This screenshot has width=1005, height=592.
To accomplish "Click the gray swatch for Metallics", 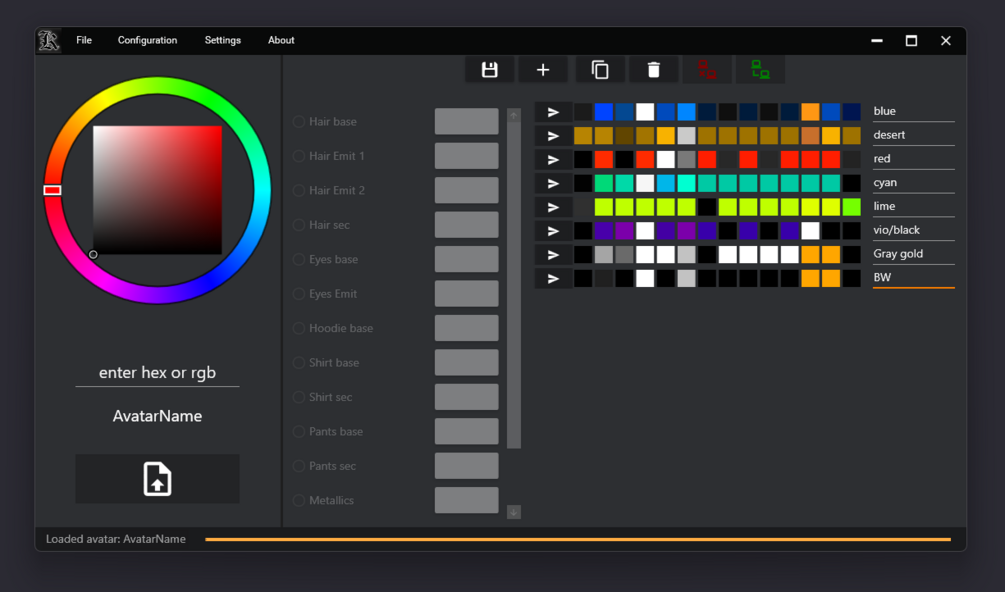I will point(467,500).
